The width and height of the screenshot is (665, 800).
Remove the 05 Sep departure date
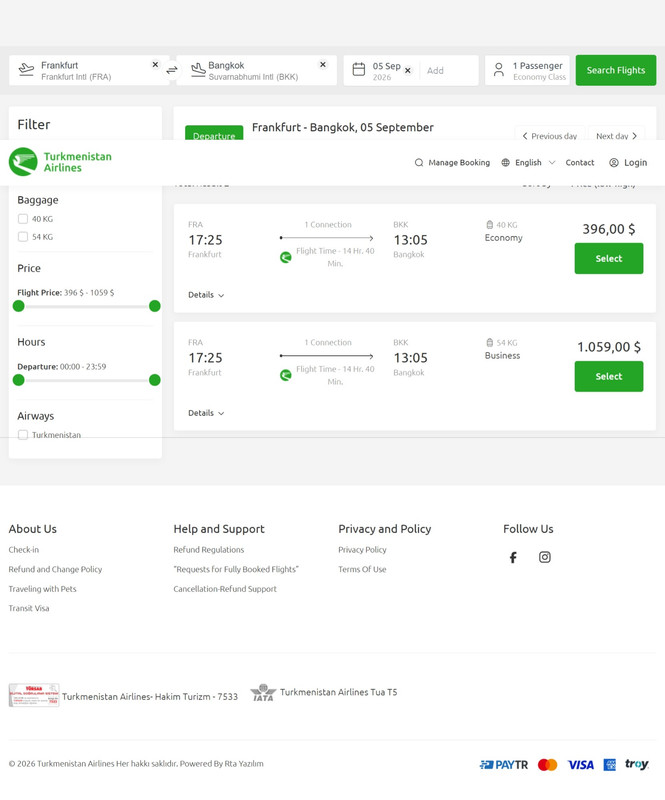coord(408,71)
